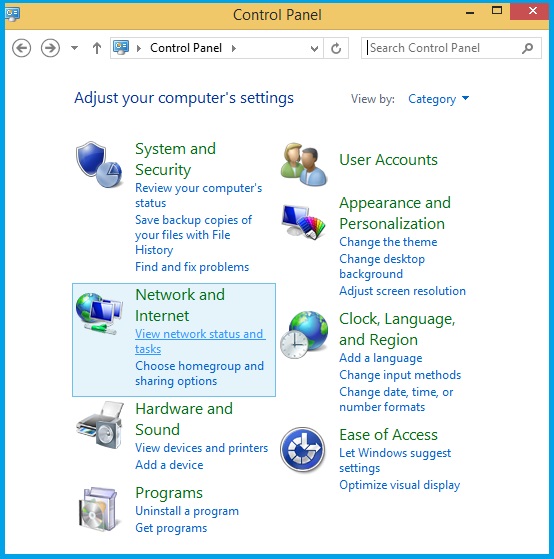The height and width of the screenshot is (559, 554).
Task: Open Appearance and Personalization heading
Action: coord(395,213)
